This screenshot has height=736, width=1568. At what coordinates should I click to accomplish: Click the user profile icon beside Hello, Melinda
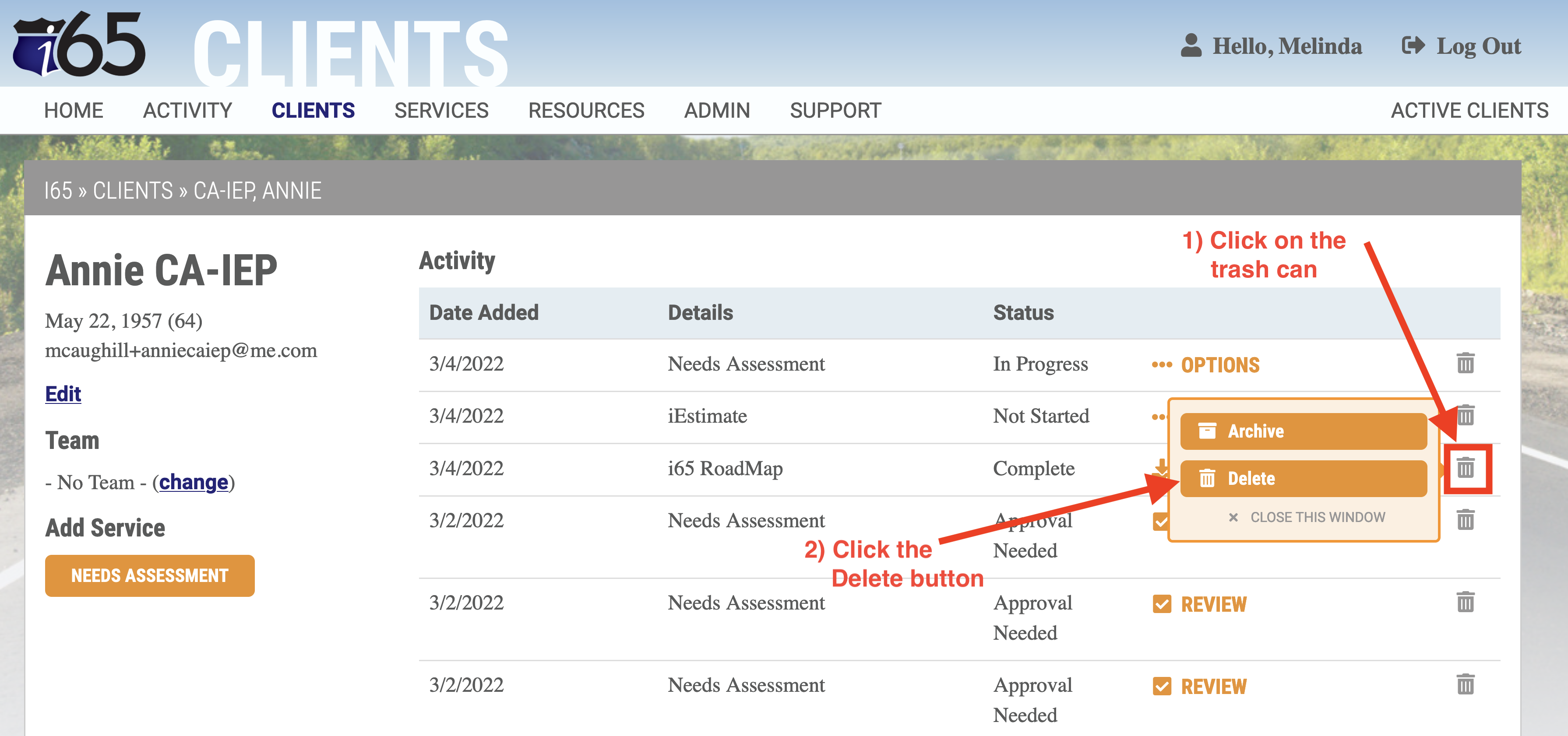1191,46
